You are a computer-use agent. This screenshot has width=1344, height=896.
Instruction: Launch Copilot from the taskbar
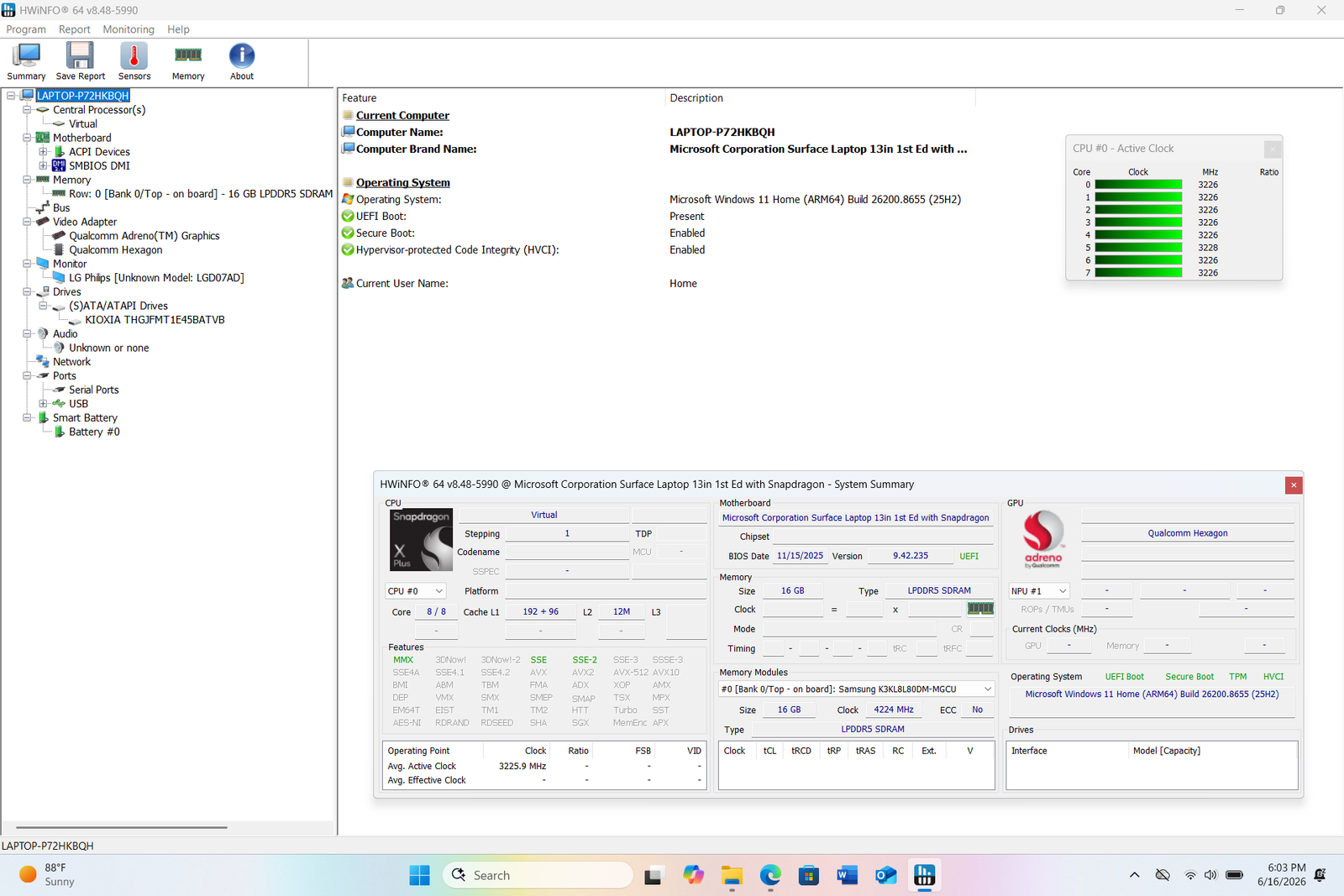click(693, 875)
